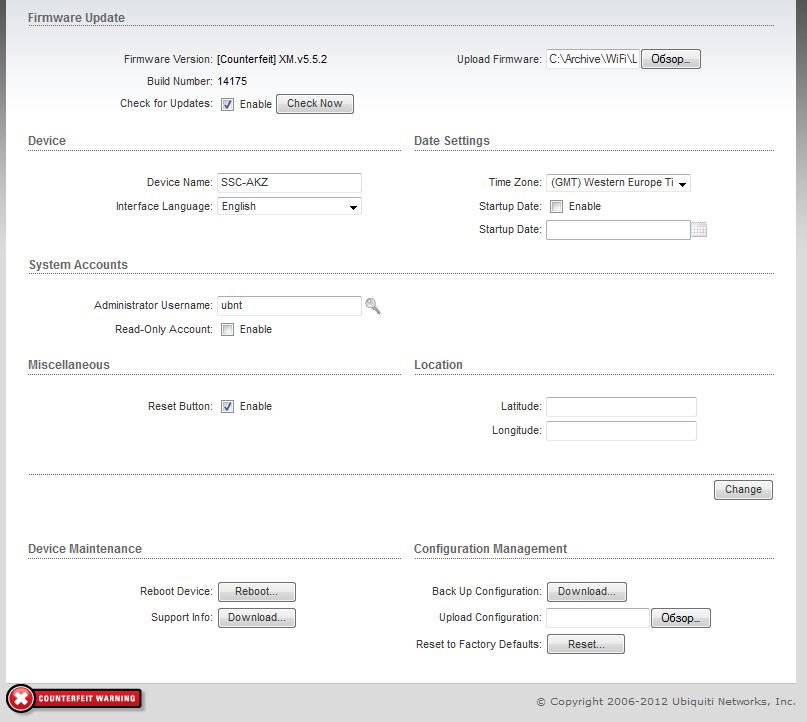Open the Startup Date calendar picker icon
The width and height of the screenshot is (807, 722).
[699, 230]
